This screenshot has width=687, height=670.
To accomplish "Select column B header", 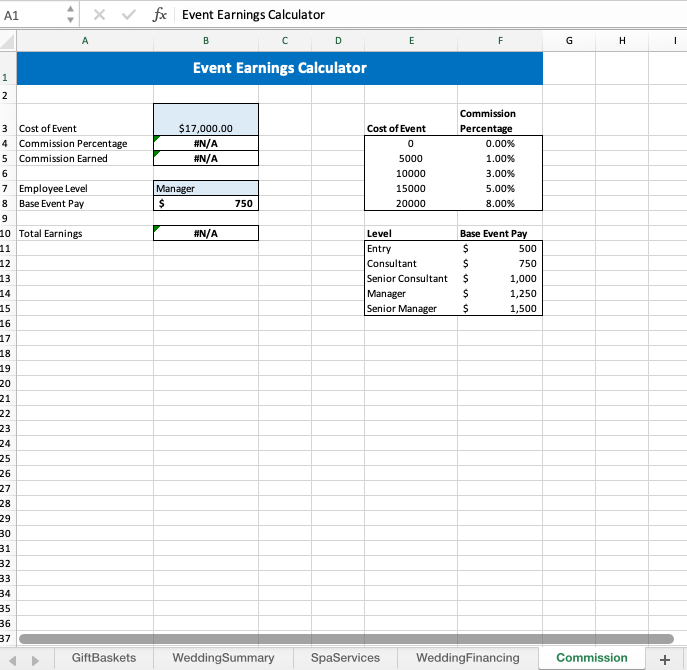I will point(206,41).
